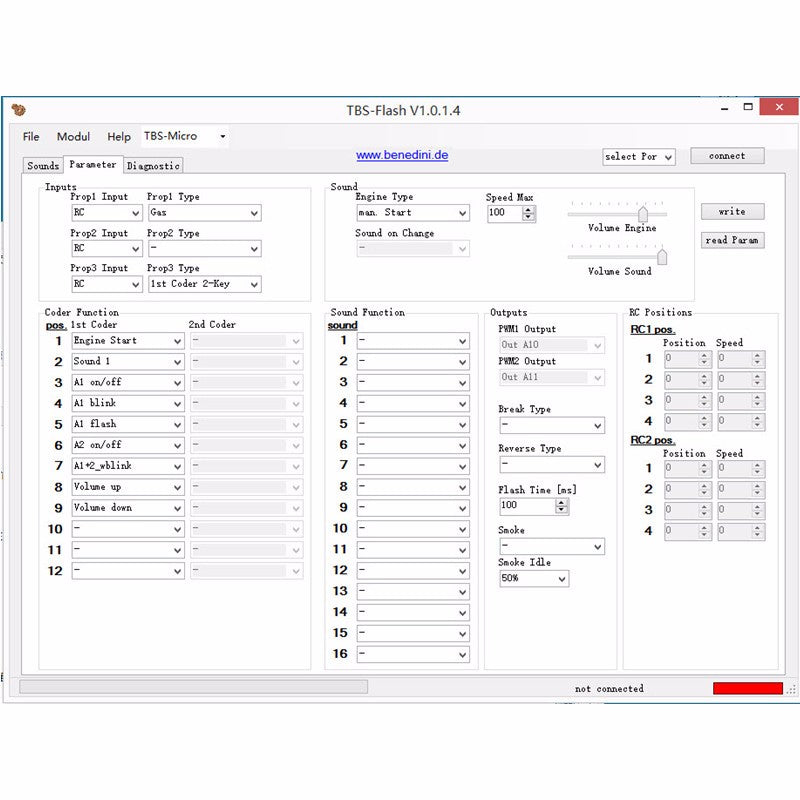The height and width of the screenshot is (800, 800).
Task: Open the File menu
Action: pyautogui.click(x=31, y=137)
